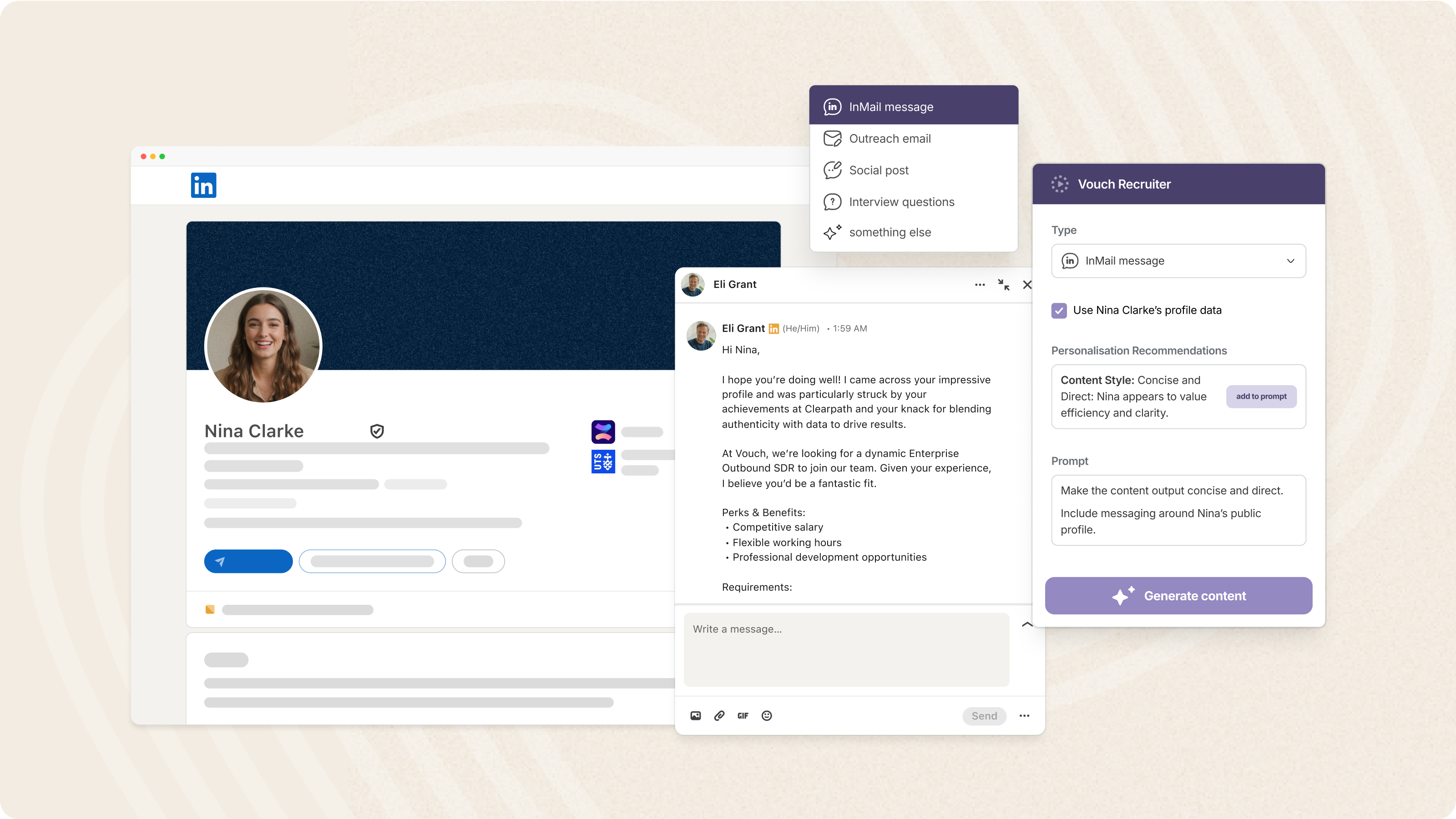Click Eli Grant's avatar next to the message
The height and width of the screenshot is (819, 1456).
pos(701,336)
